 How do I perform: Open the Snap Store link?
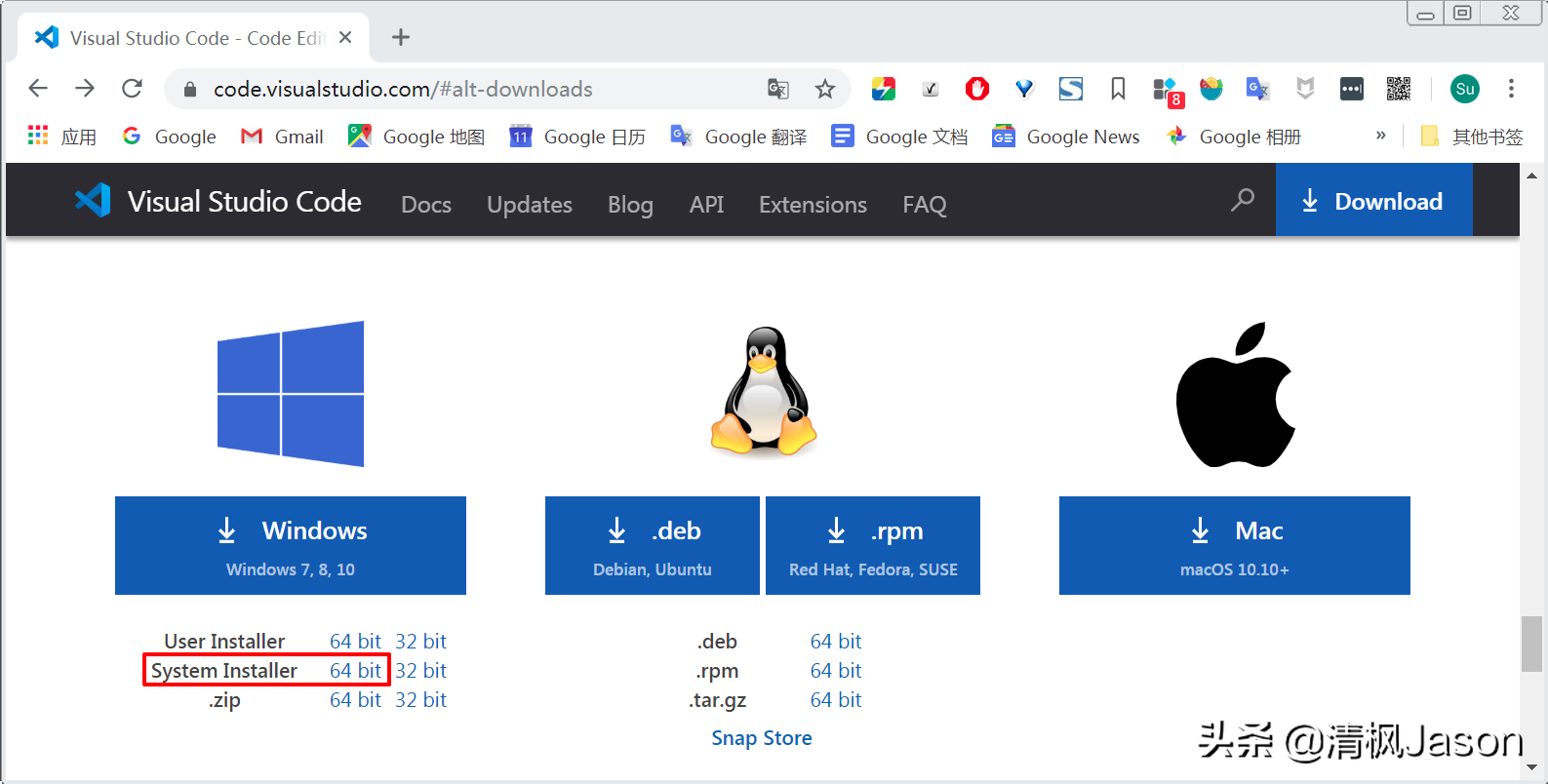pyautogui.click(x=762, y=738)
